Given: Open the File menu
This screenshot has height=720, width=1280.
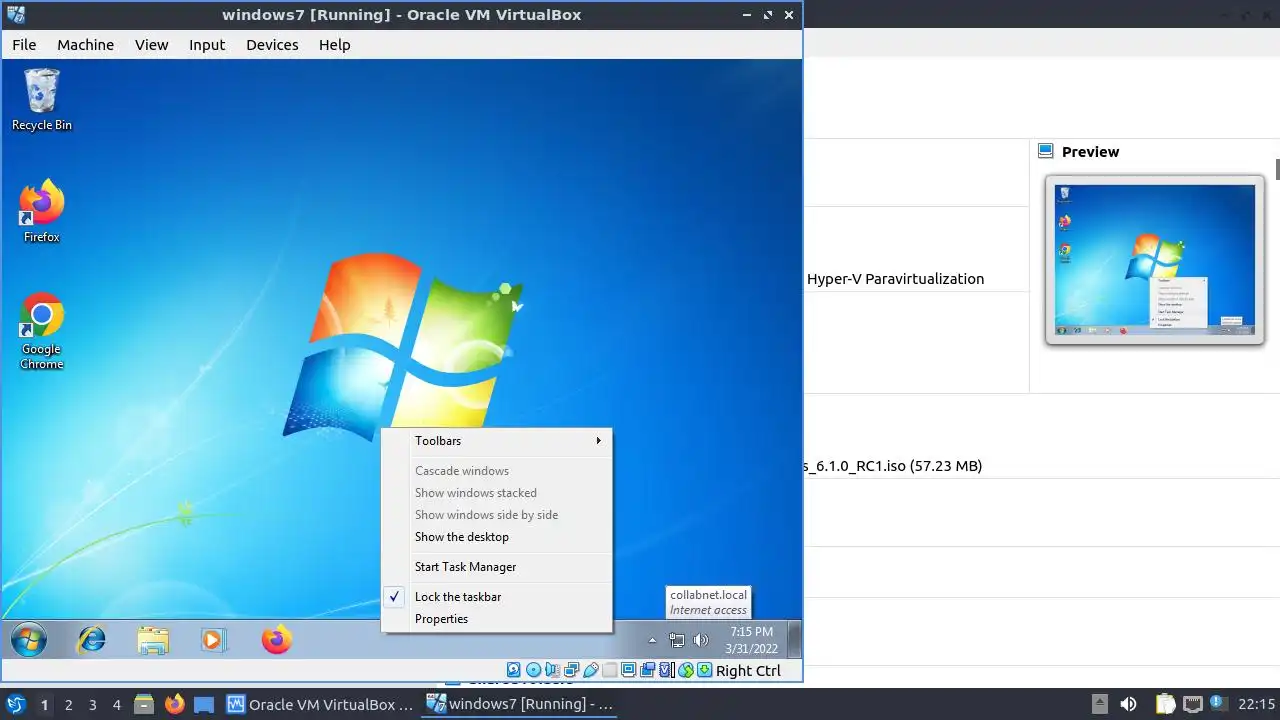Looking at the screenshot, I should pyautogui.click(x=24, y=45).
